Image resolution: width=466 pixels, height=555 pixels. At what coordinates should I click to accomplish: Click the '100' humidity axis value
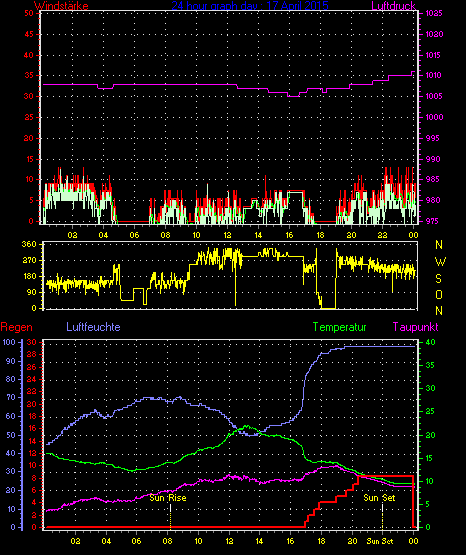[9, 342]
